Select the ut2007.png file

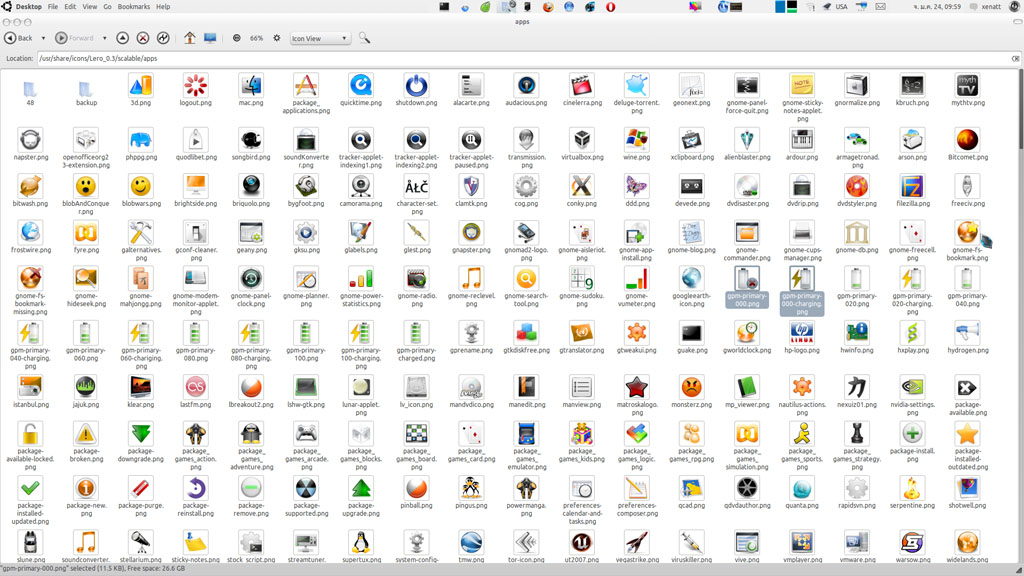tap(581, 547)
